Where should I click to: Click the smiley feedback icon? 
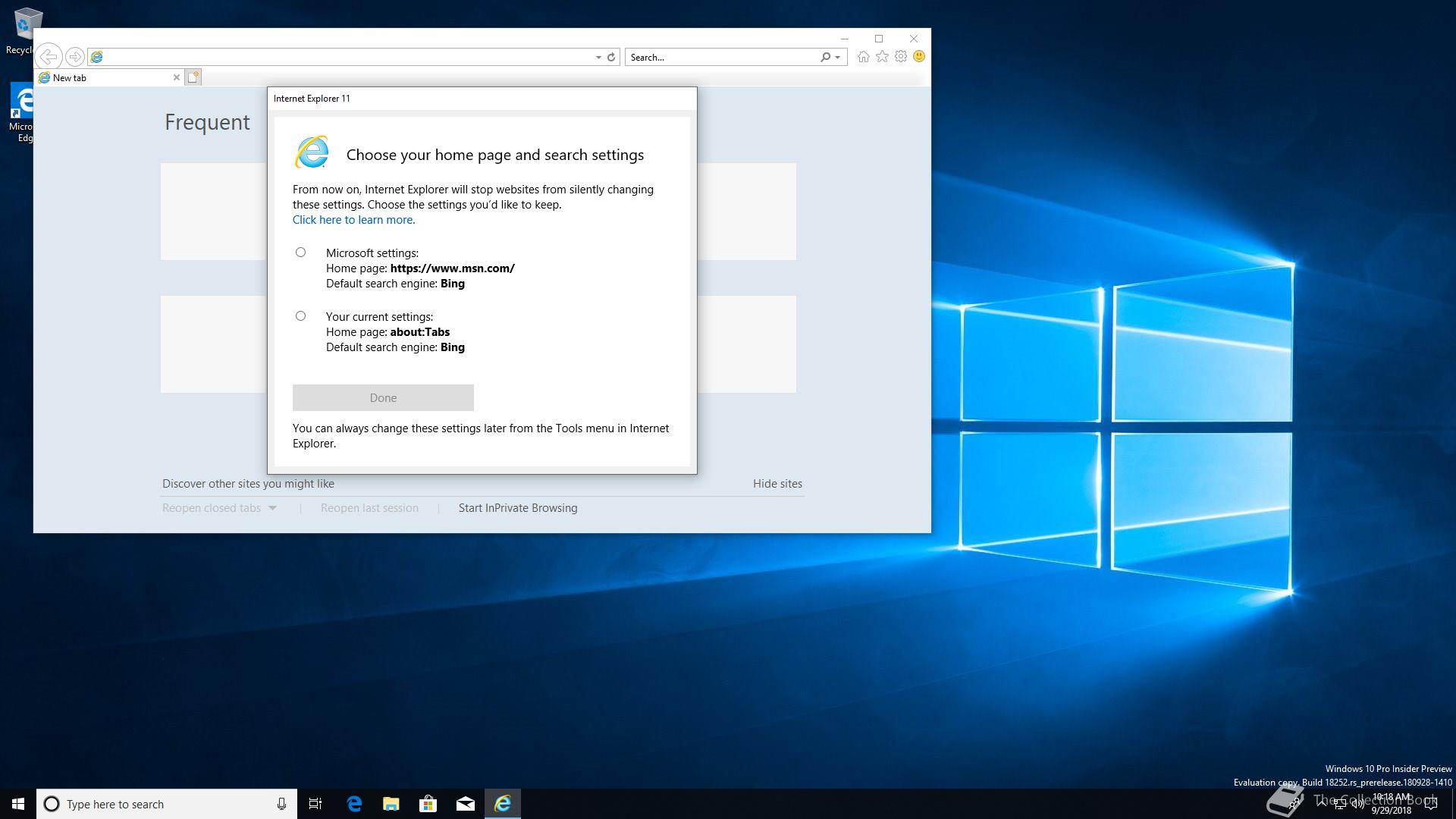tap(919, 57)
